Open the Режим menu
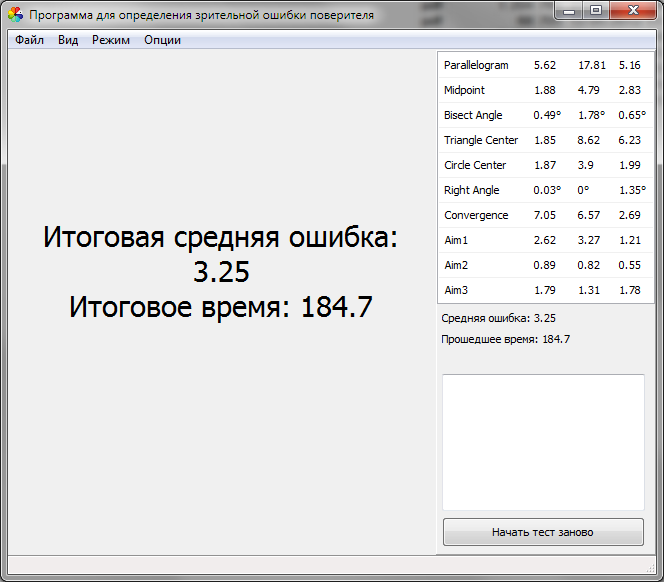This screenshot has height=582, width=664. [x=111, y=40]
